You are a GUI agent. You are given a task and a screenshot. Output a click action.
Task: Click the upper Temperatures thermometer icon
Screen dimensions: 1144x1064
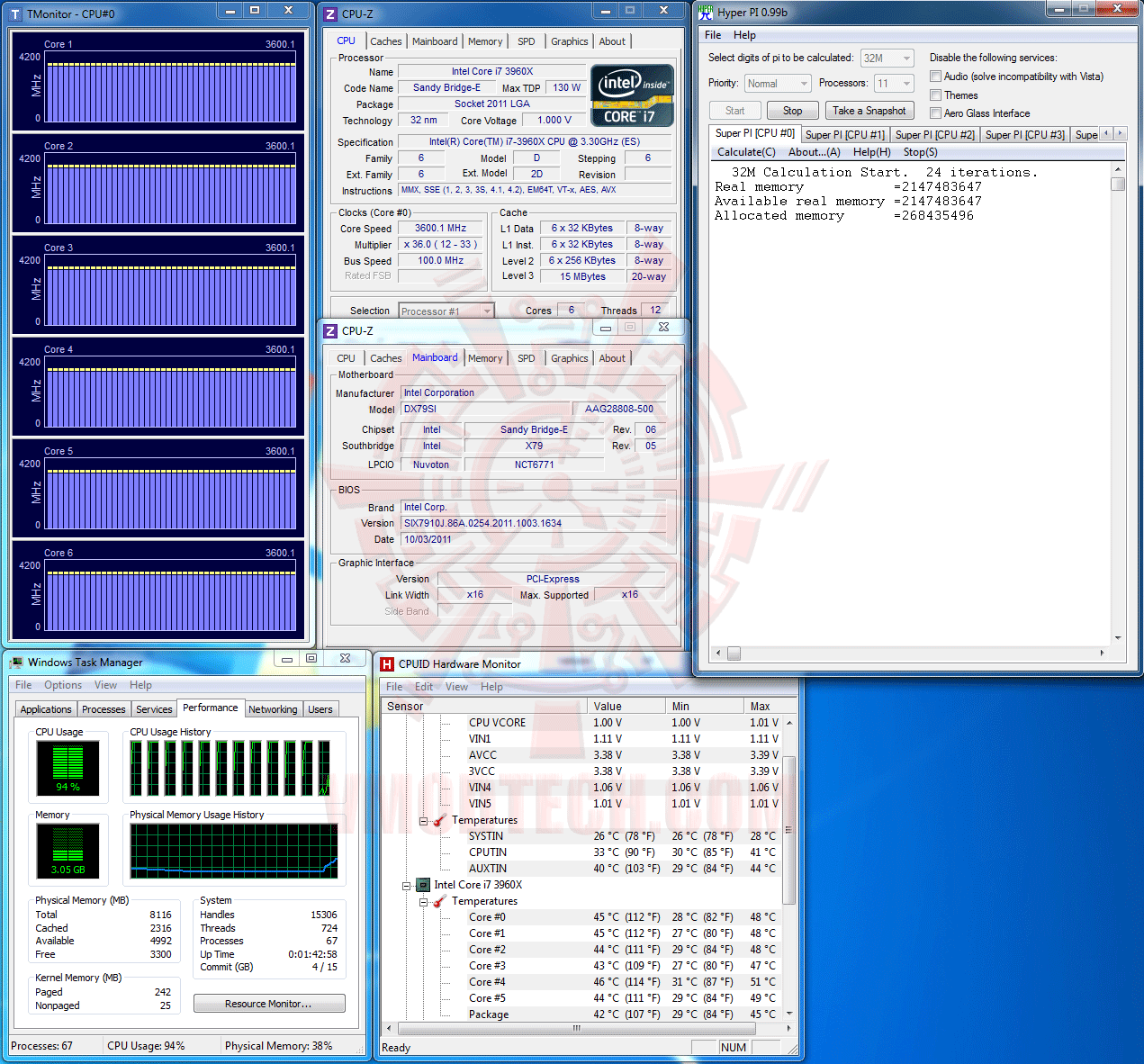pyautogui.click(x=440, y=820)
